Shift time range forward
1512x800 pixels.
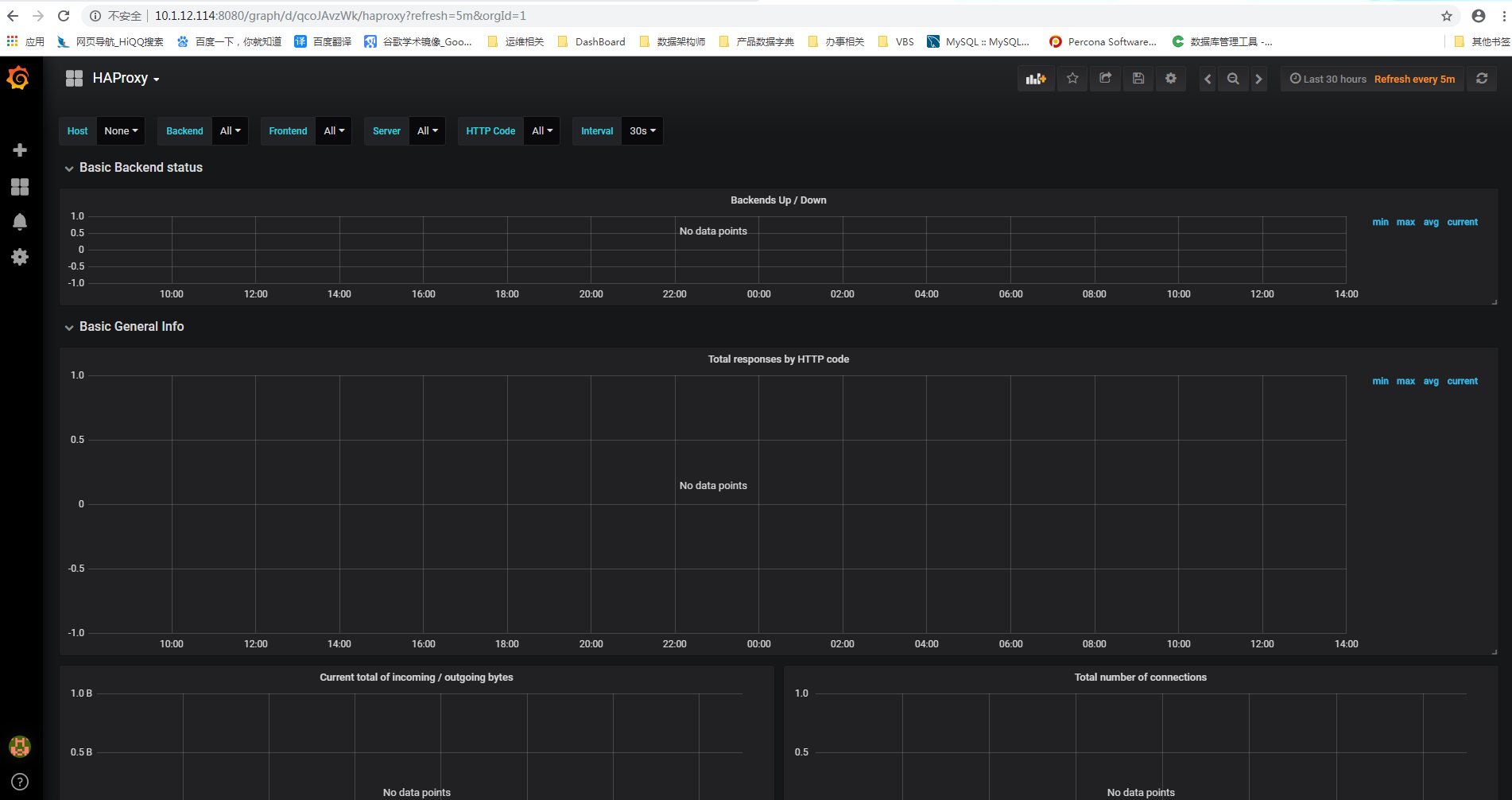click(x=1258, y=79)
